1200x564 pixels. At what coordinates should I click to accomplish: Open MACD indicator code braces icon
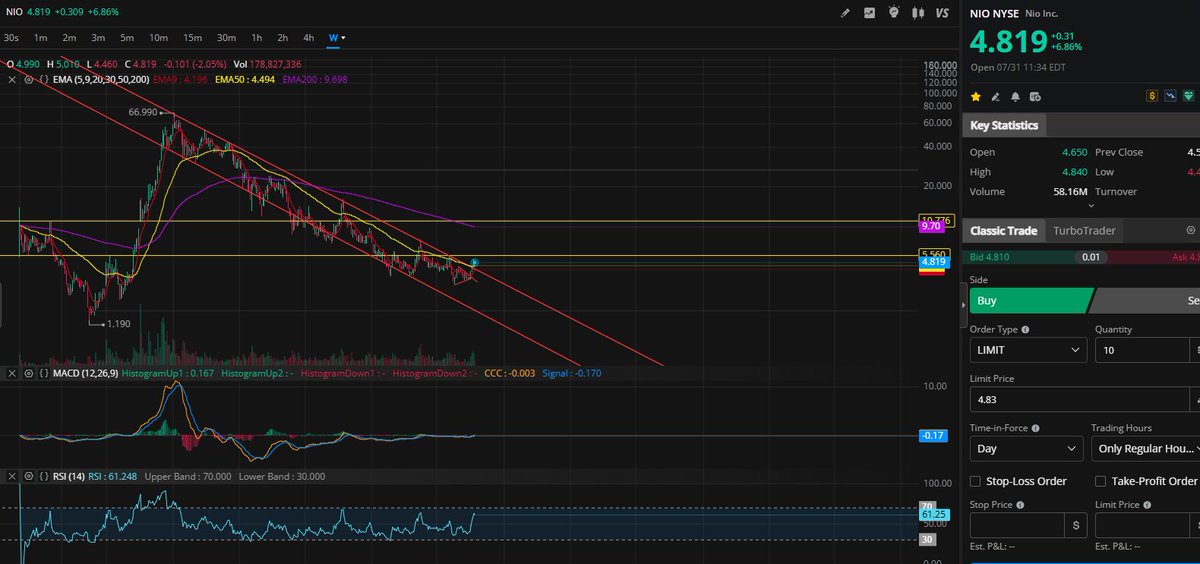click(44, 373)
